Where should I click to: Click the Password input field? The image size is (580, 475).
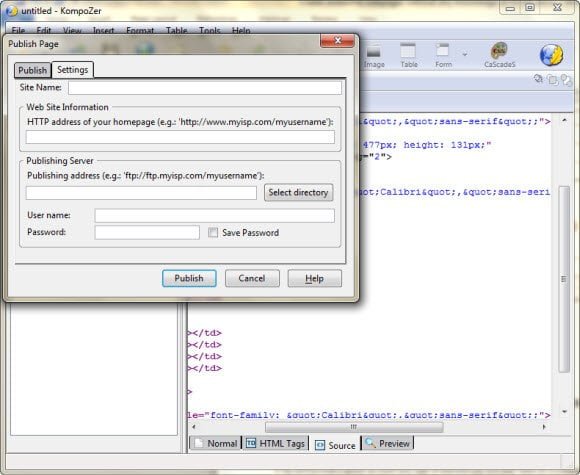tap(147, 232)
